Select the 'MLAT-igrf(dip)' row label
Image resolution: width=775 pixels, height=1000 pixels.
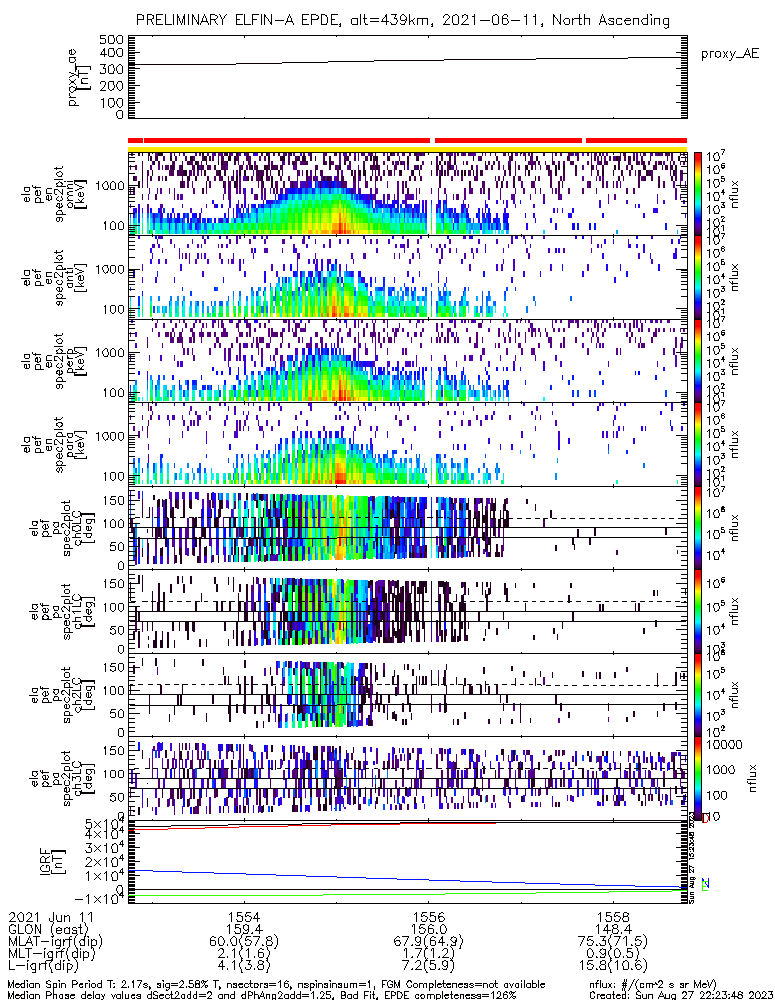pyautogui.click(x=55, y=941)
